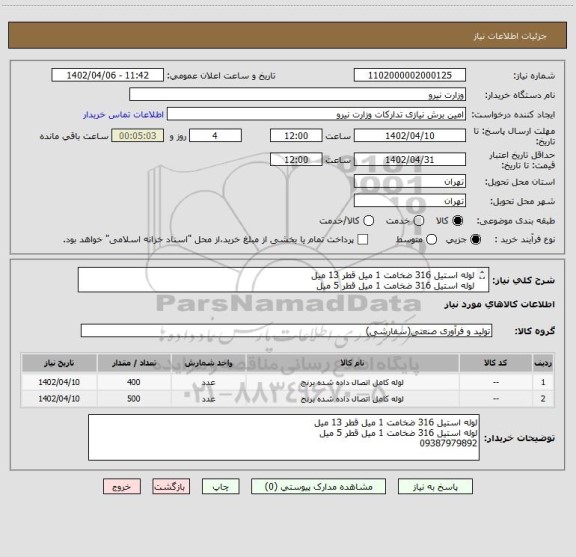Click the توضیحات خریدار text area
The image size is (576, 557).
coord(284,437)
